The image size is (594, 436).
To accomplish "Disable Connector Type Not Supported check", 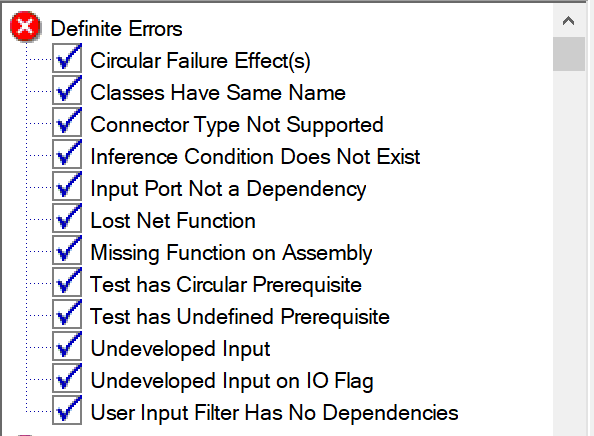I will [x=67, y=122].
